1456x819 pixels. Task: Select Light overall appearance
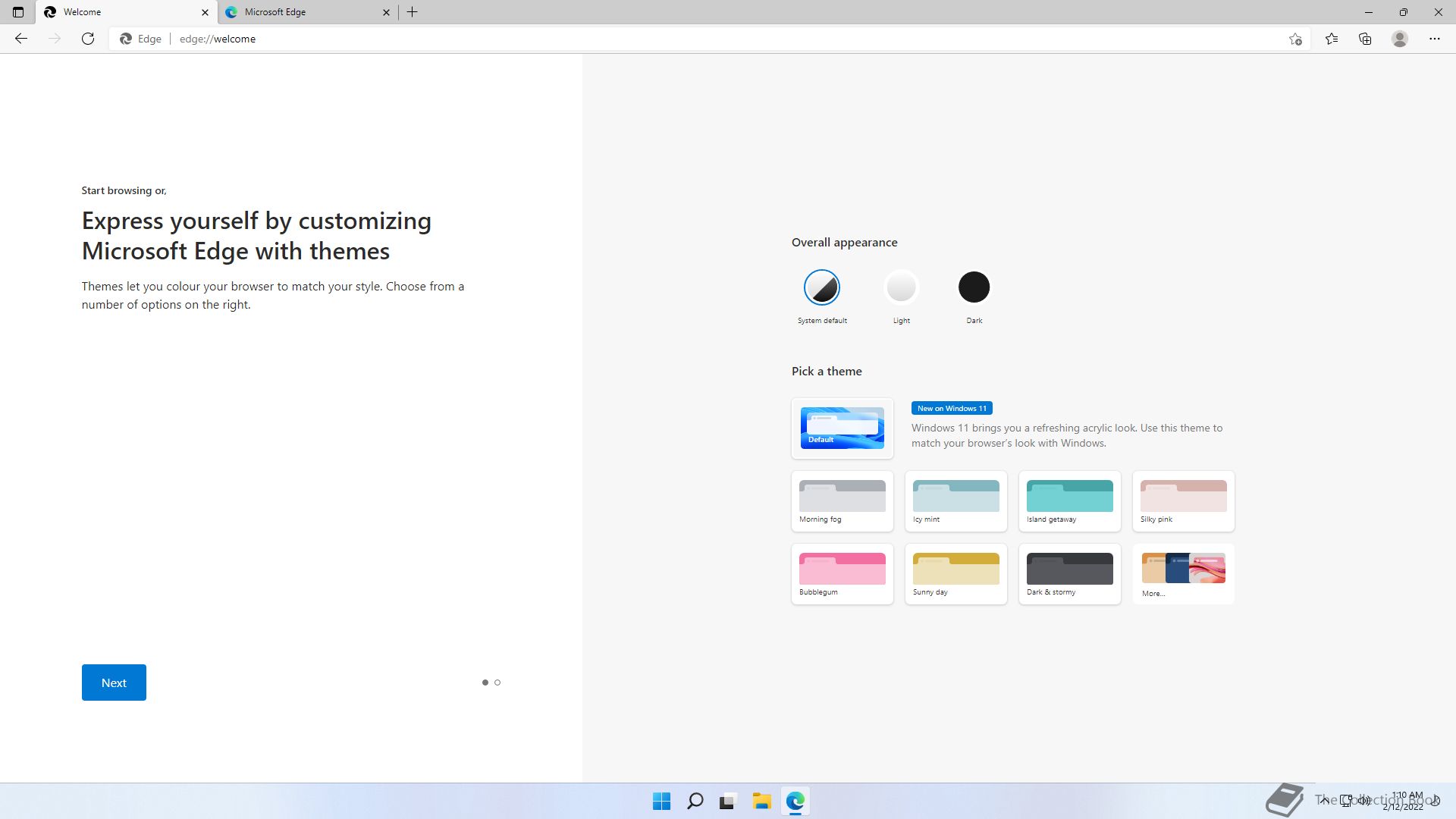coord(901,287)
